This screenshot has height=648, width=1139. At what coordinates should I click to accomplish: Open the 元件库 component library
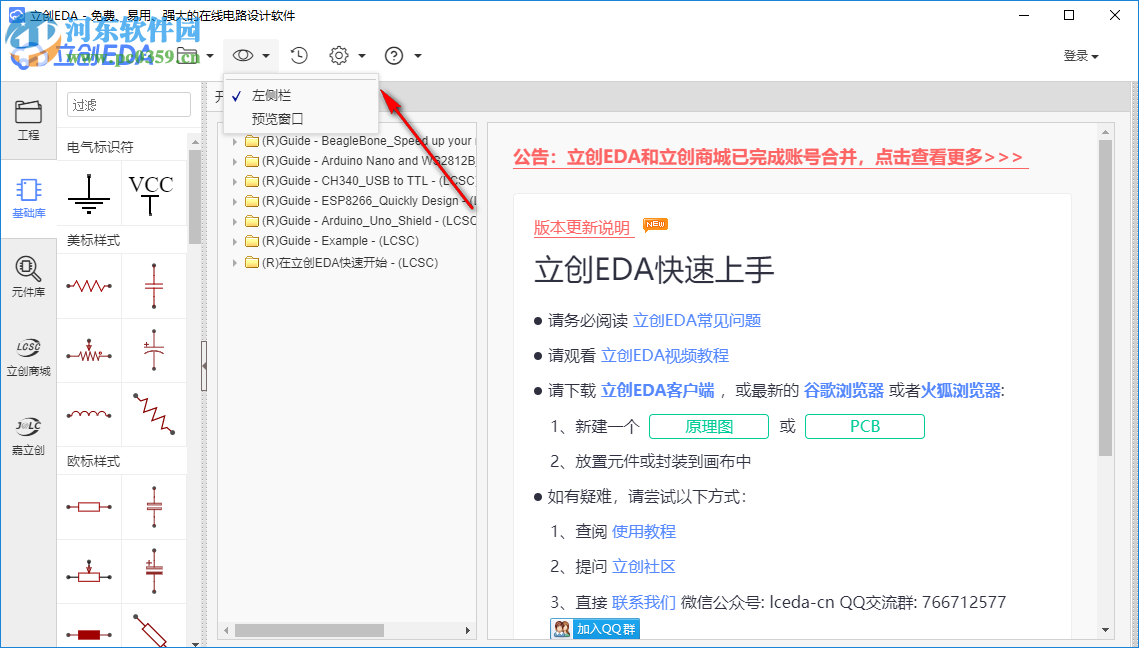28,278
